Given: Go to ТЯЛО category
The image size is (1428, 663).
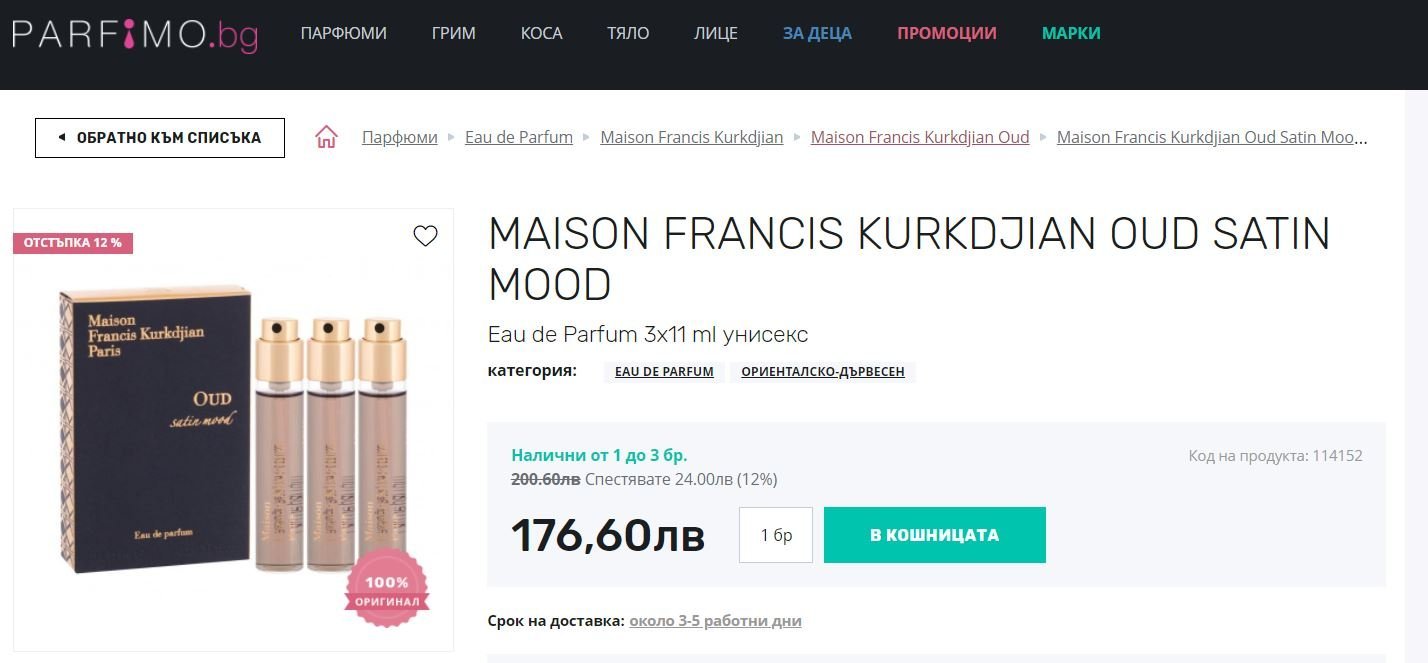Looking at the screenshot, I should (628, 33).
